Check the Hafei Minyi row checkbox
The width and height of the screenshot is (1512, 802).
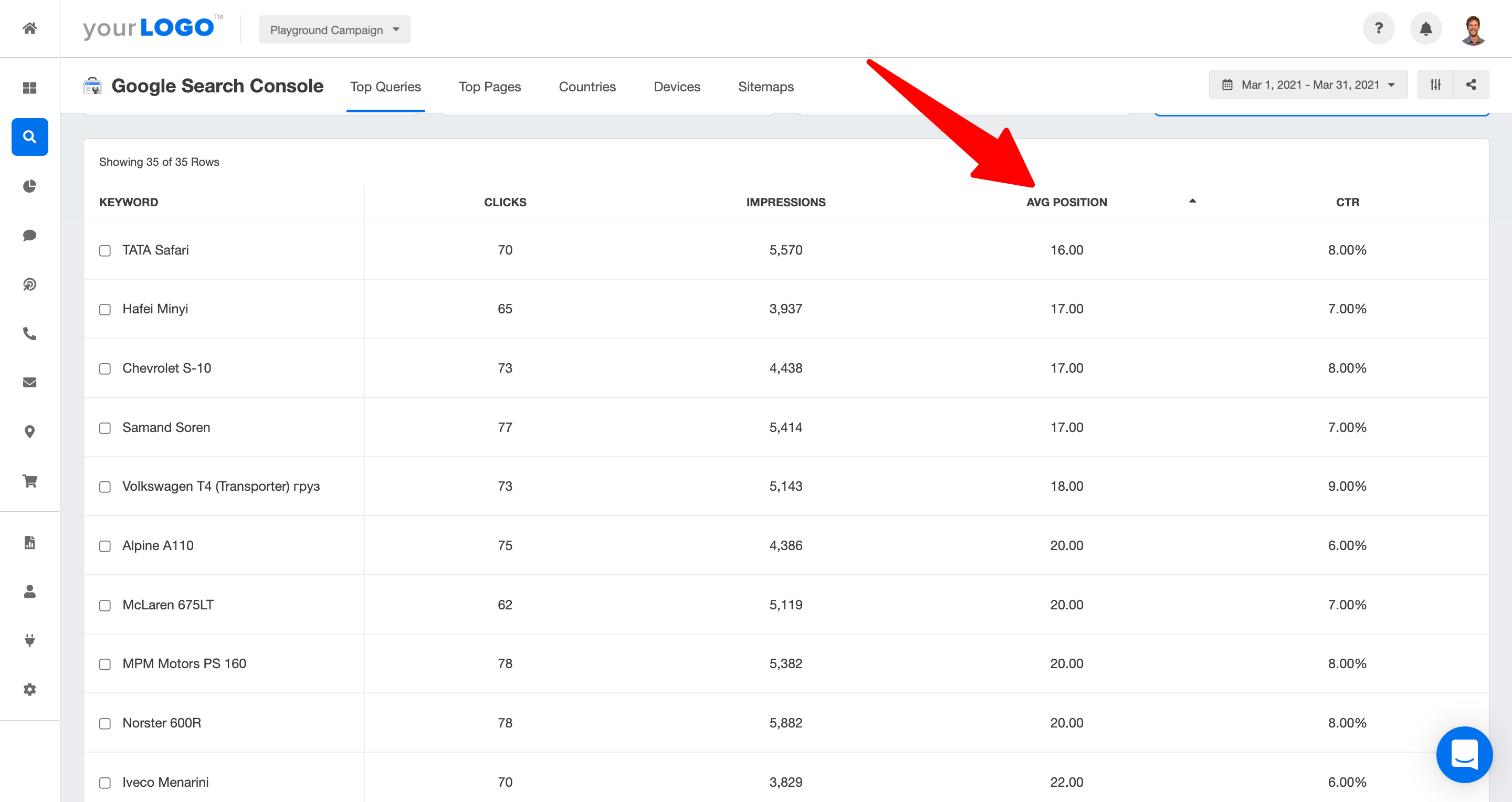(x=105, y=309)
